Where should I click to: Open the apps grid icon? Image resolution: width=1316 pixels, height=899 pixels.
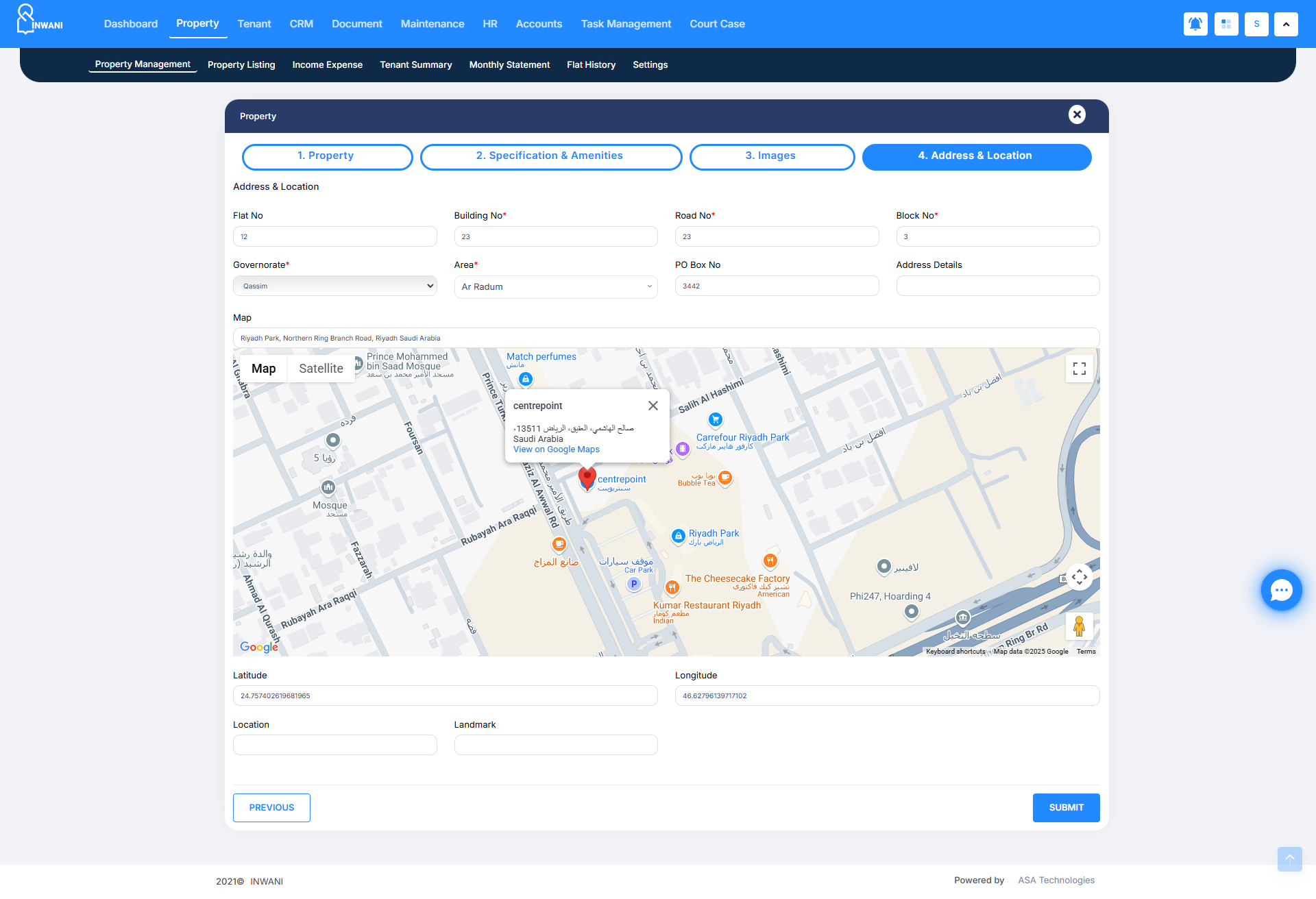1226,24
